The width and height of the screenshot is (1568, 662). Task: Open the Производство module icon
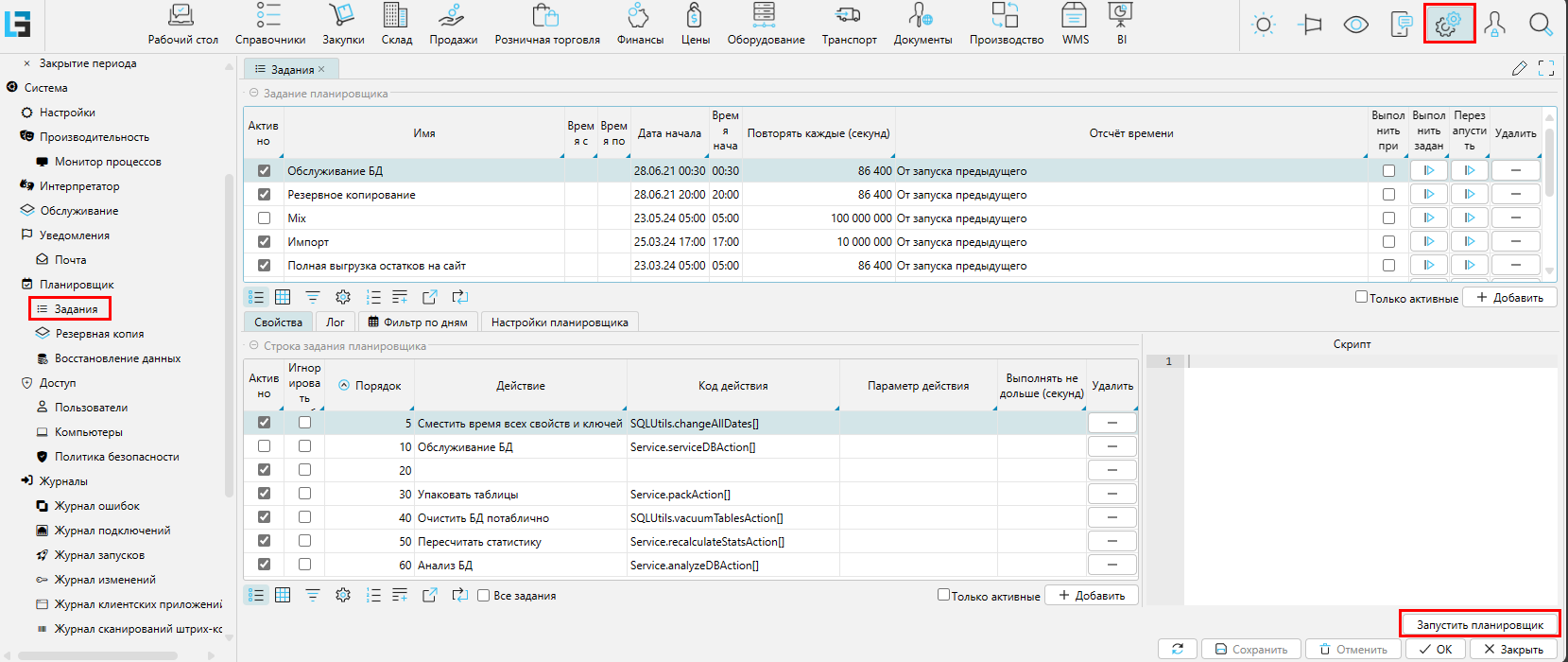[x=1006, y=17]
